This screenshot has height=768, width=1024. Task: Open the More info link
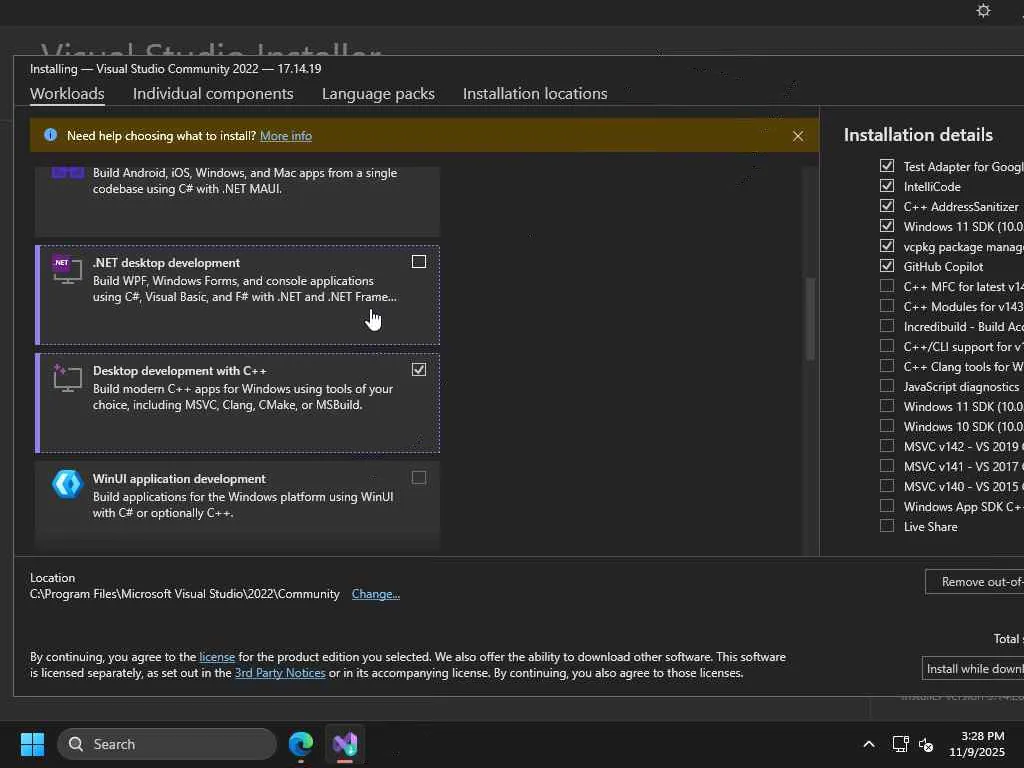tap(286, 136)
